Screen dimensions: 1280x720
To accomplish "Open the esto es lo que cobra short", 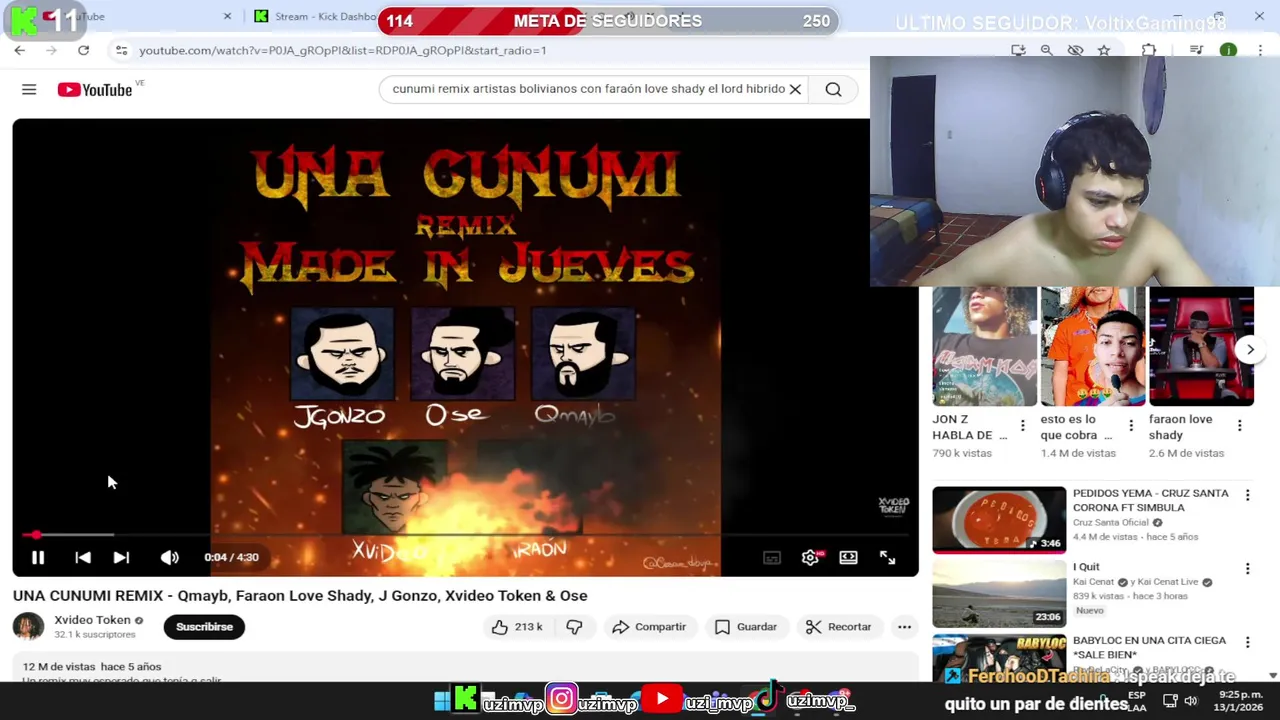I will [1093, 346].
